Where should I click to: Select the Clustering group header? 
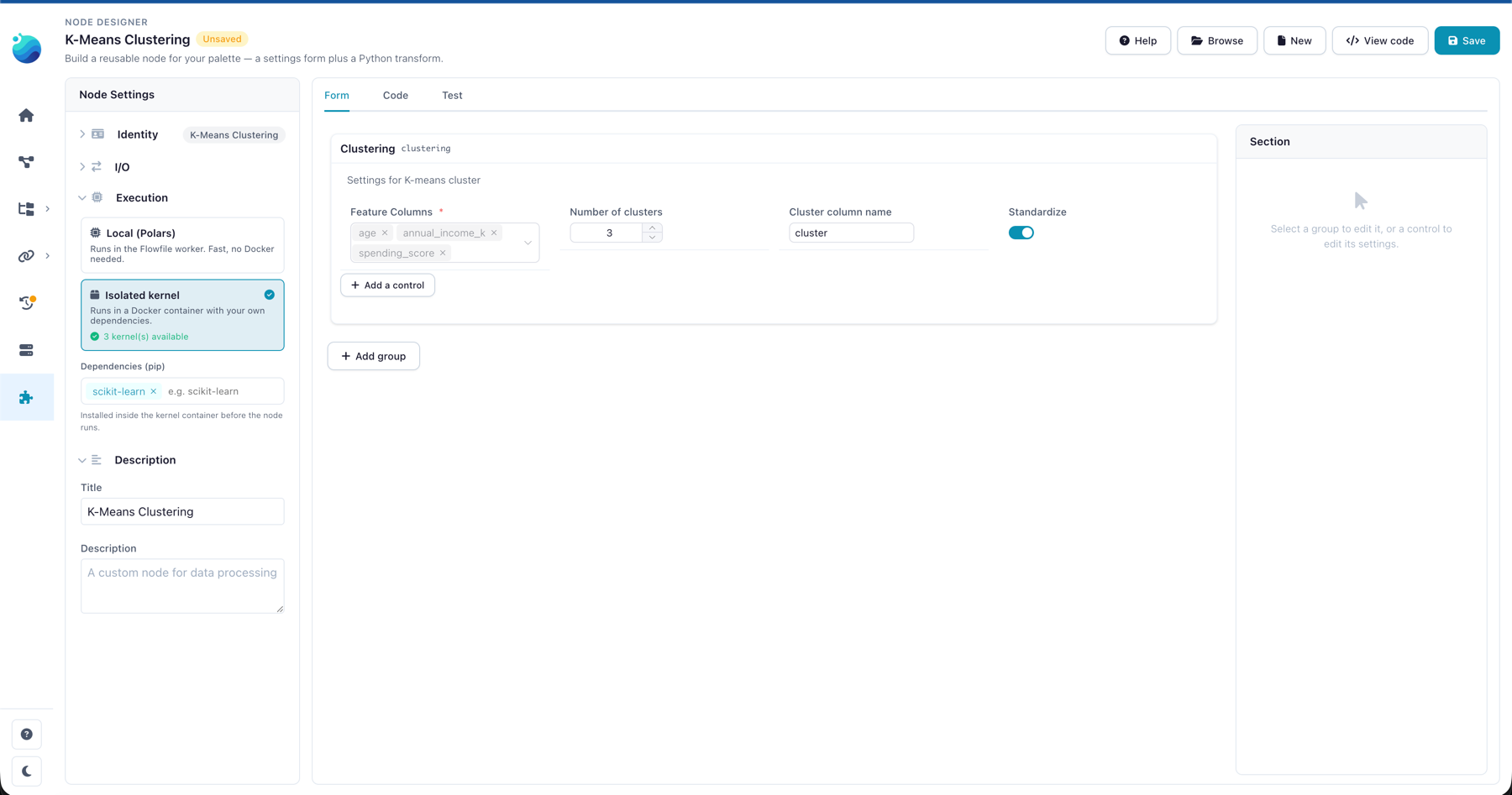773,149
